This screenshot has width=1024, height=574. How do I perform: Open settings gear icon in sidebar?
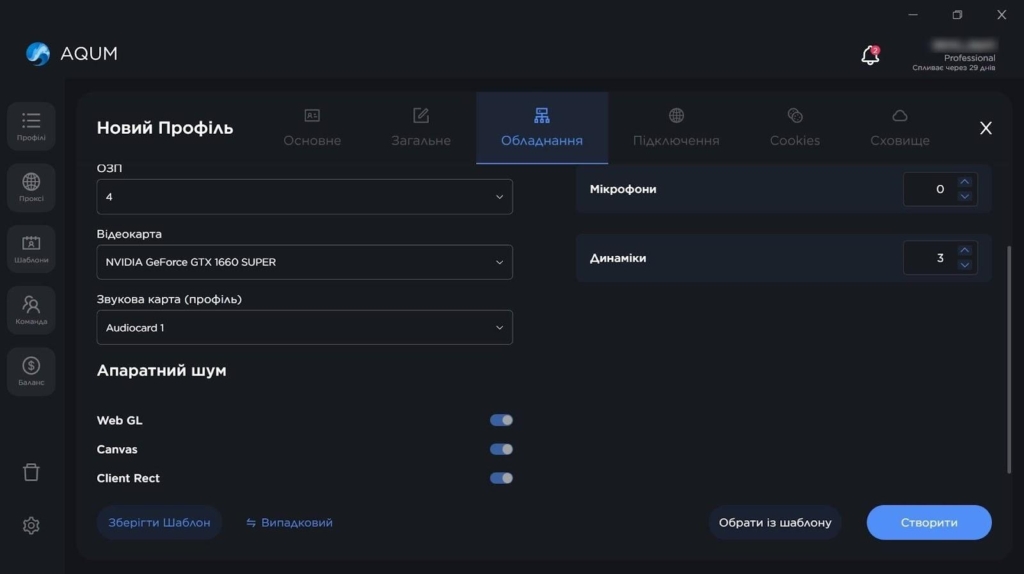31,525
